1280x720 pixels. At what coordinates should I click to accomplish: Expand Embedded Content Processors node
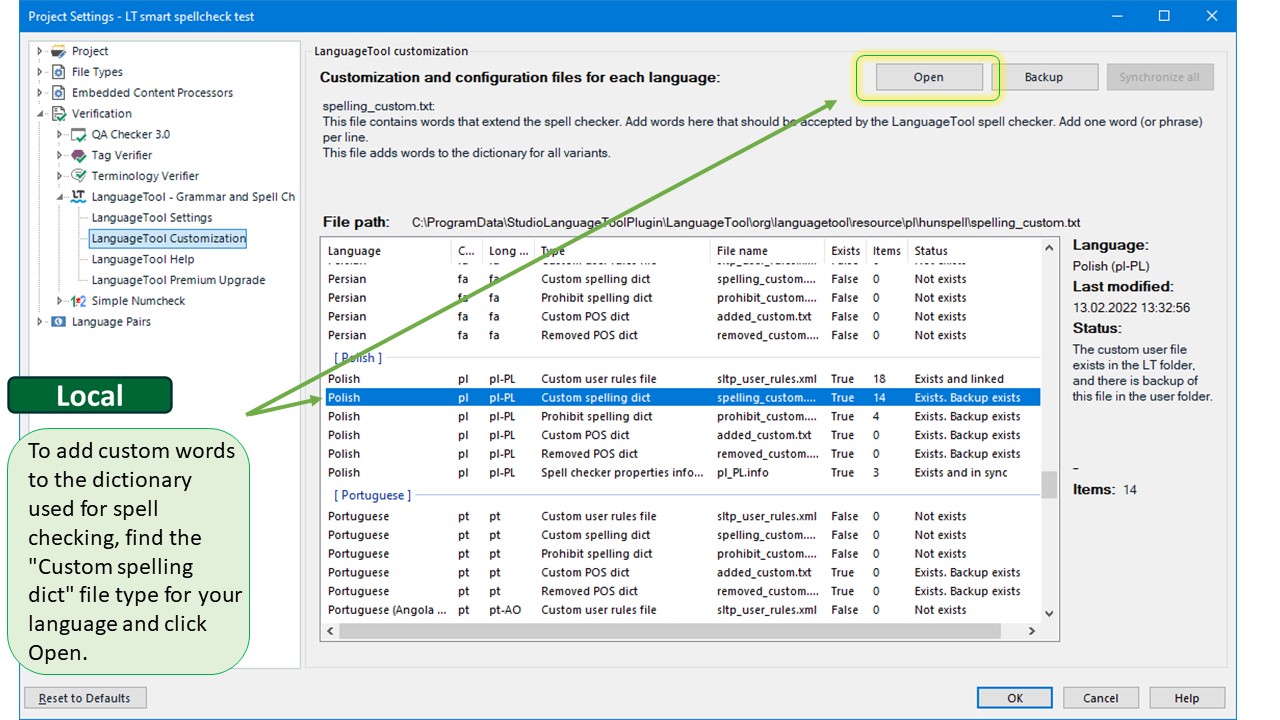point(41,93)
